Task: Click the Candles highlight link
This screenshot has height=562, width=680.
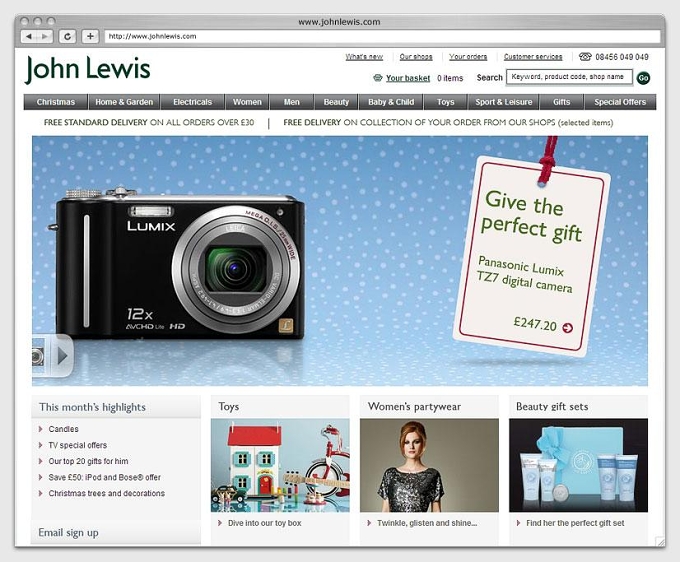Action: (x=63, y=429)
